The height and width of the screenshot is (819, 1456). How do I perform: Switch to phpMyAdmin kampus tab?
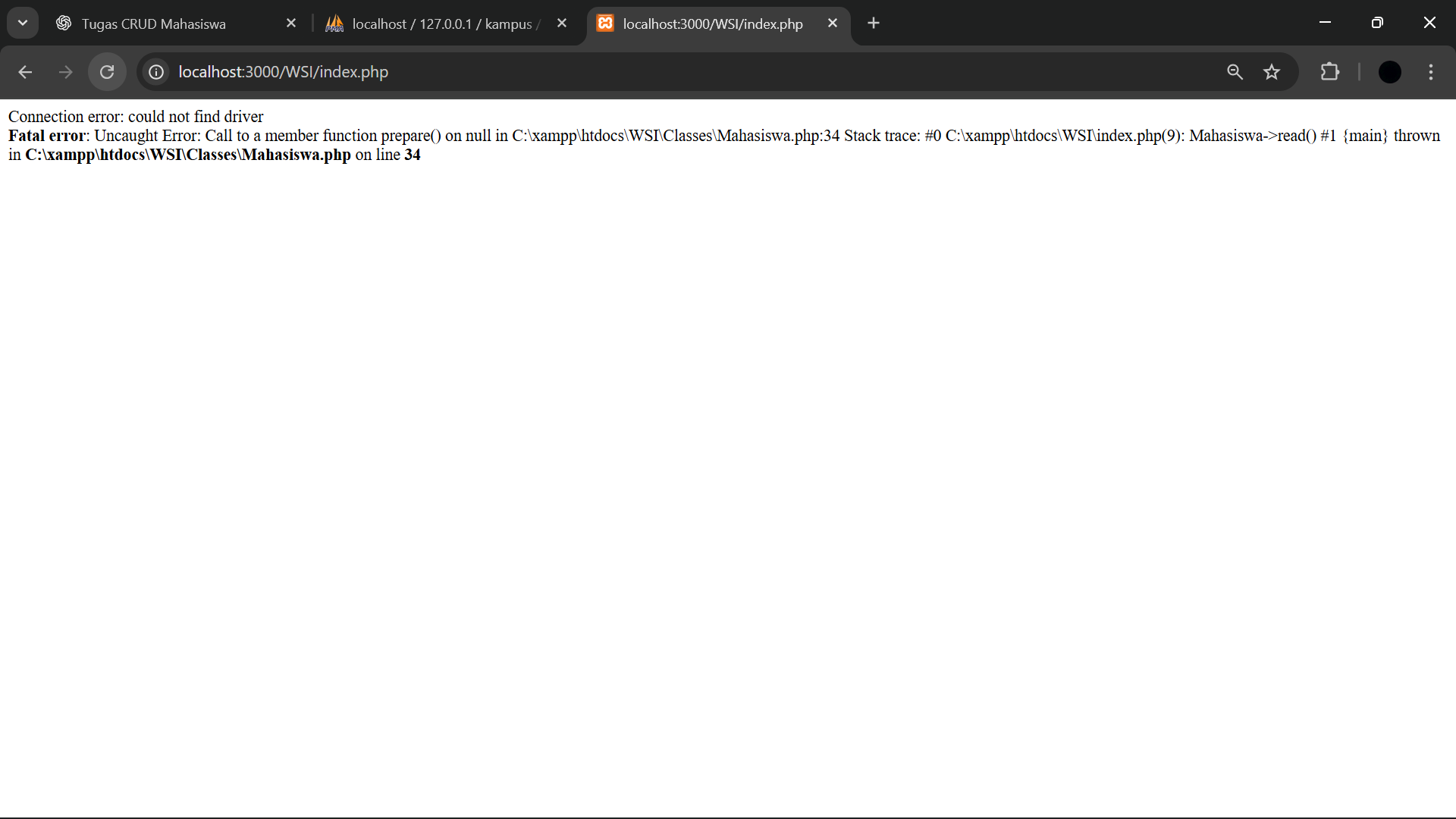pyautogui.click(x=440, y=24)
